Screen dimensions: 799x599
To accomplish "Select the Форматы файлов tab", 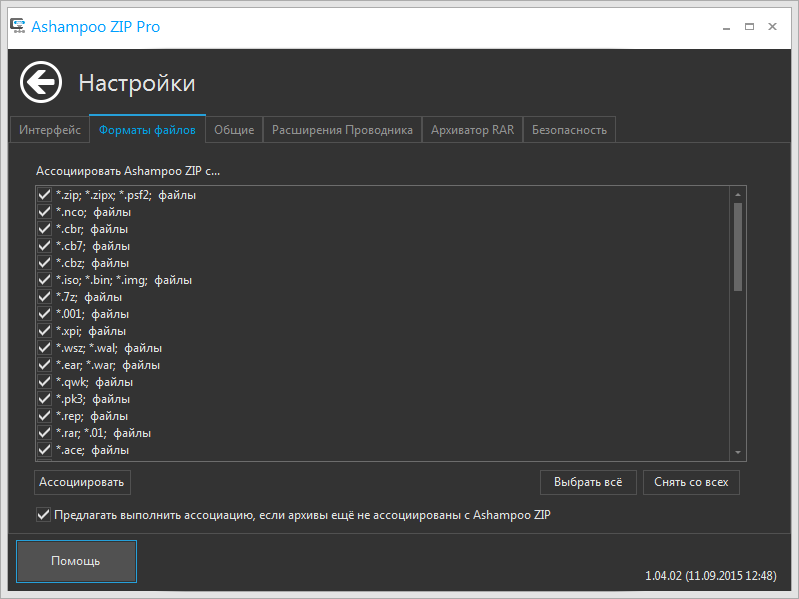I will (147, 130).
